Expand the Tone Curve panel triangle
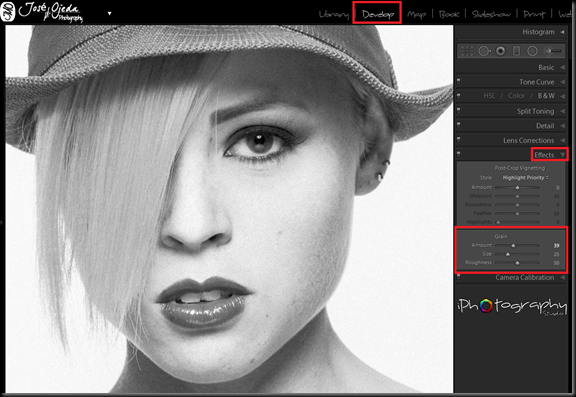Screen dimensions: 576x397 pyautogui.click(x=562, y=82)
